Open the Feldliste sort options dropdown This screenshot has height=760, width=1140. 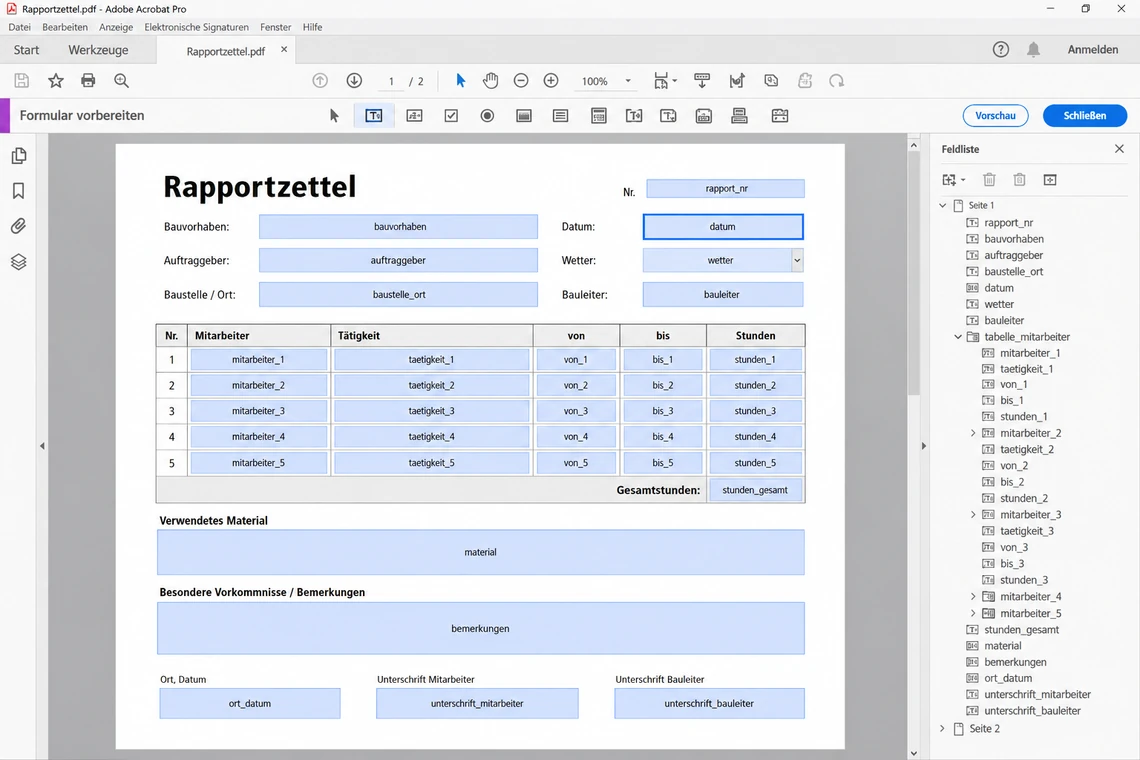pyautogui.click(x=963, y=180)
